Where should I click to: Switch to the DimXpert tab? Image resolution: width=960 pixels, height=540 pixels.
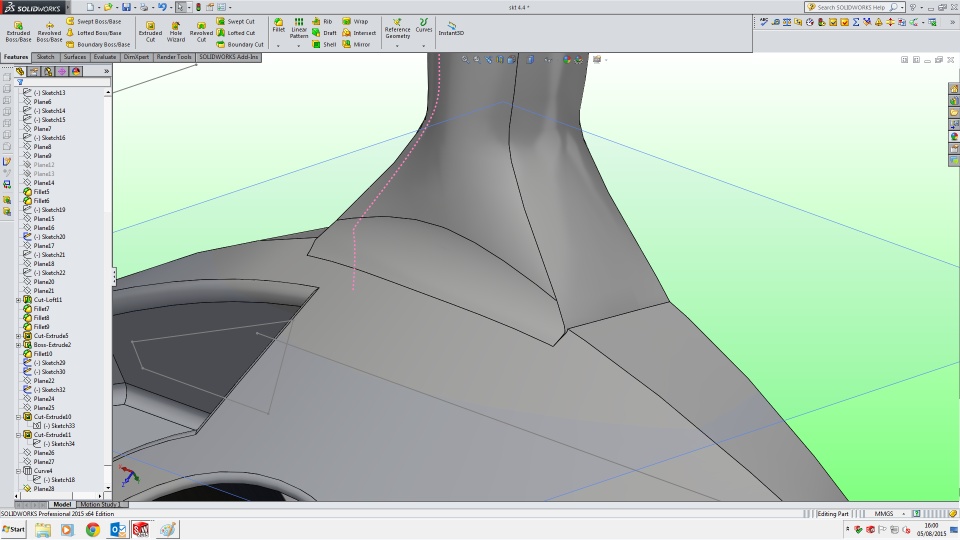pos(136,57)
